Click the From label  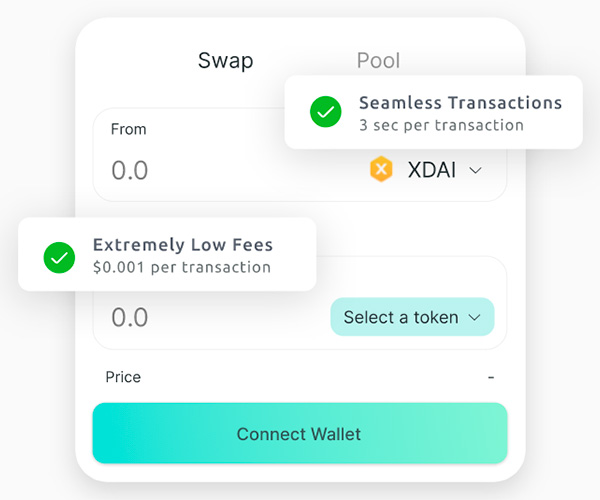pos(128,129)
